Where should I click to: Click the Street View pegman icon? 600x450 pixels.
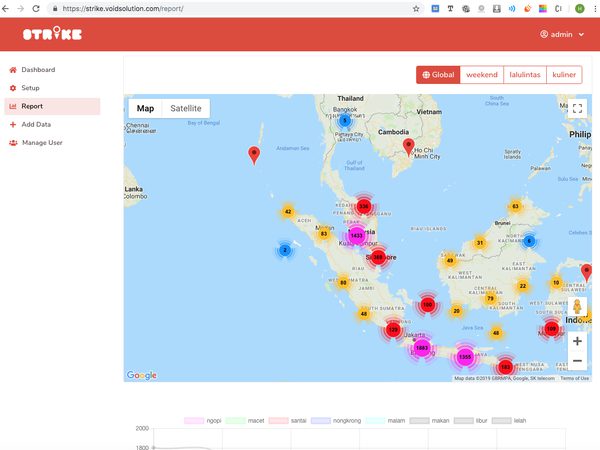coord(577,307)
